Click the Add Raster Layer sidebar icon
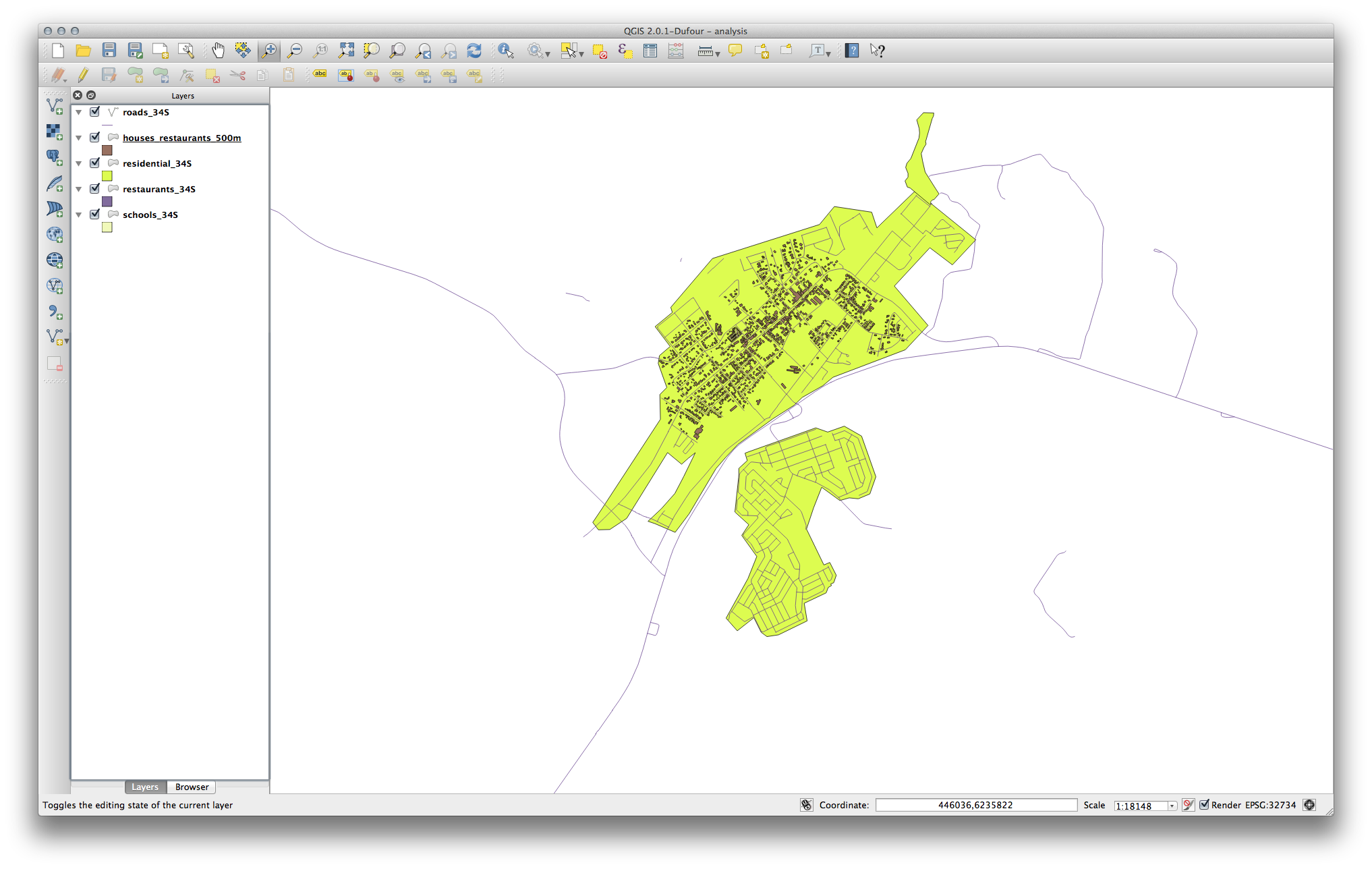Viewport: 1372px width, 869px height. [55, 132]
